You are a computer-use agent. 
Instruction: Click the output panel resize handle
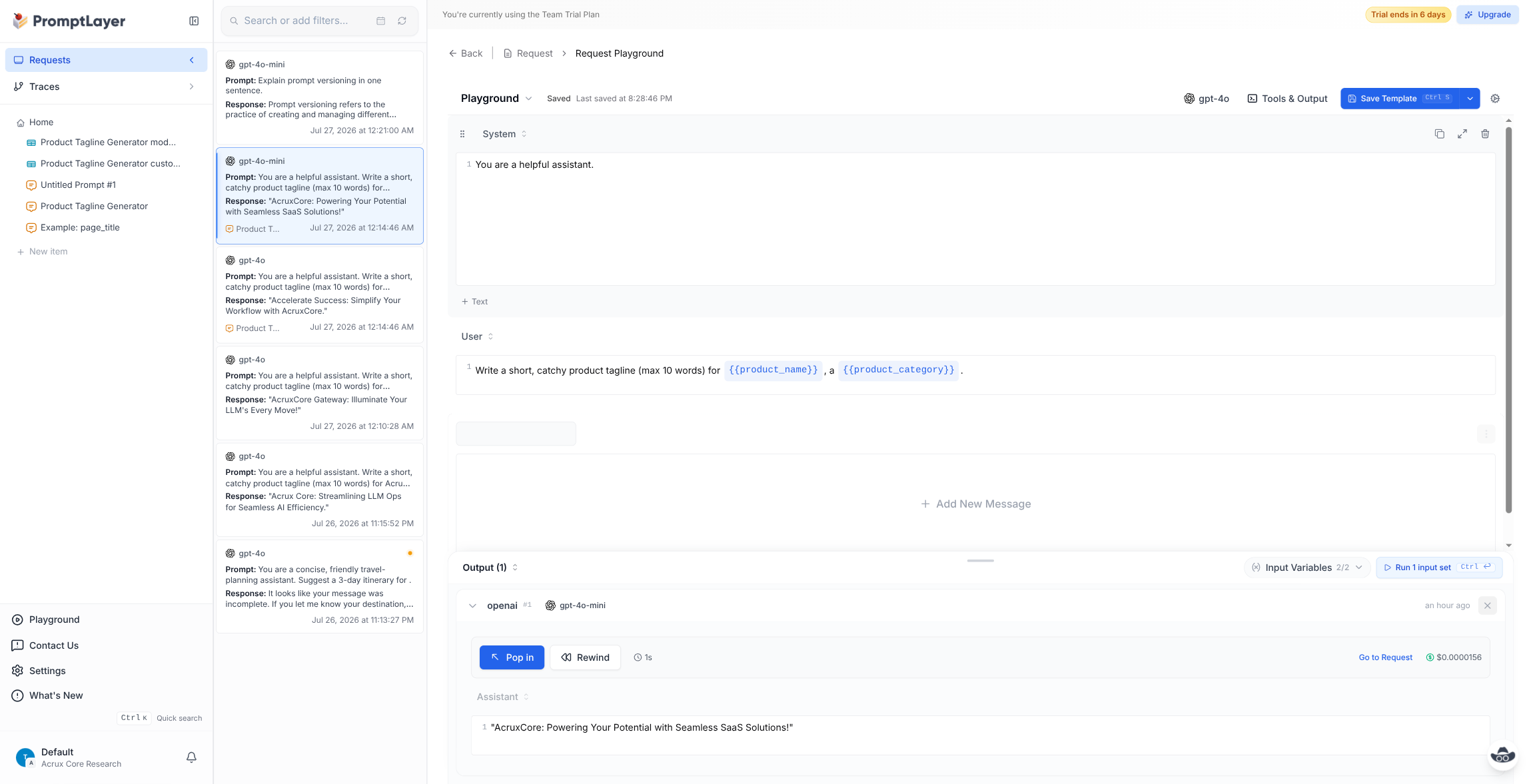pyautogui.click(x=980, y=561)
